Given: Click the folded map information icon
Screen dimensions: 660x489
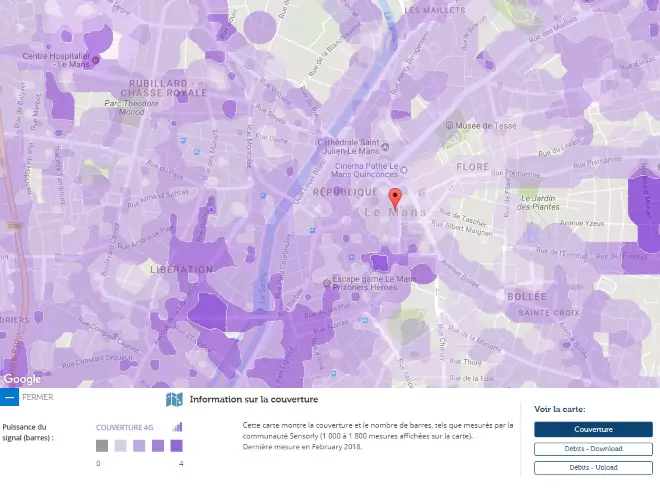Looking at the screenshot, I should click(x=174, y=400).
